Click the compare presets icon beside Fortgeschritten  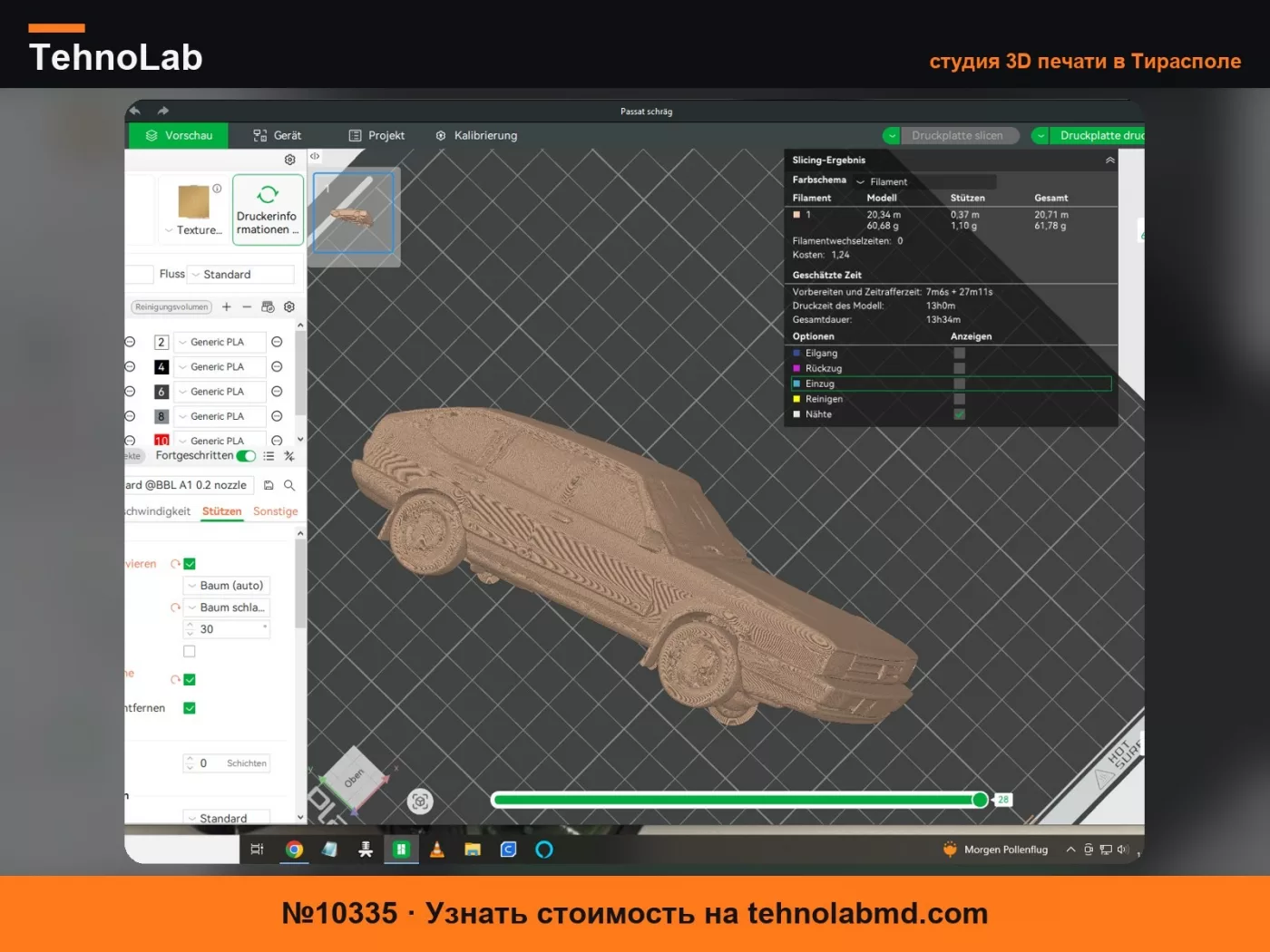coord(289,456)
